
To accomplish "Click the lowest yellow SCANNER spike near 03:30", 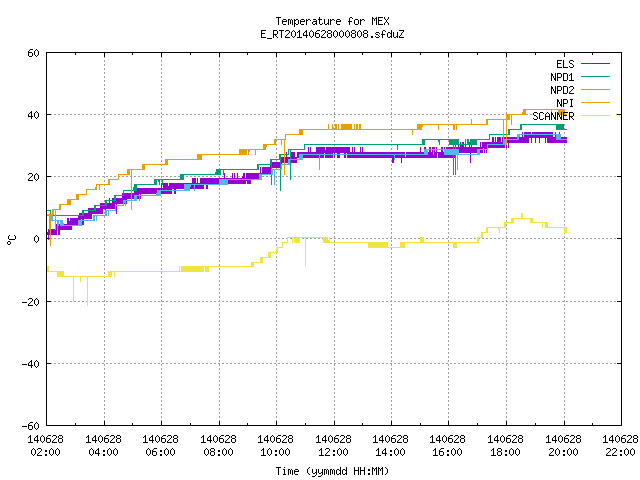I will coord(87,291).
